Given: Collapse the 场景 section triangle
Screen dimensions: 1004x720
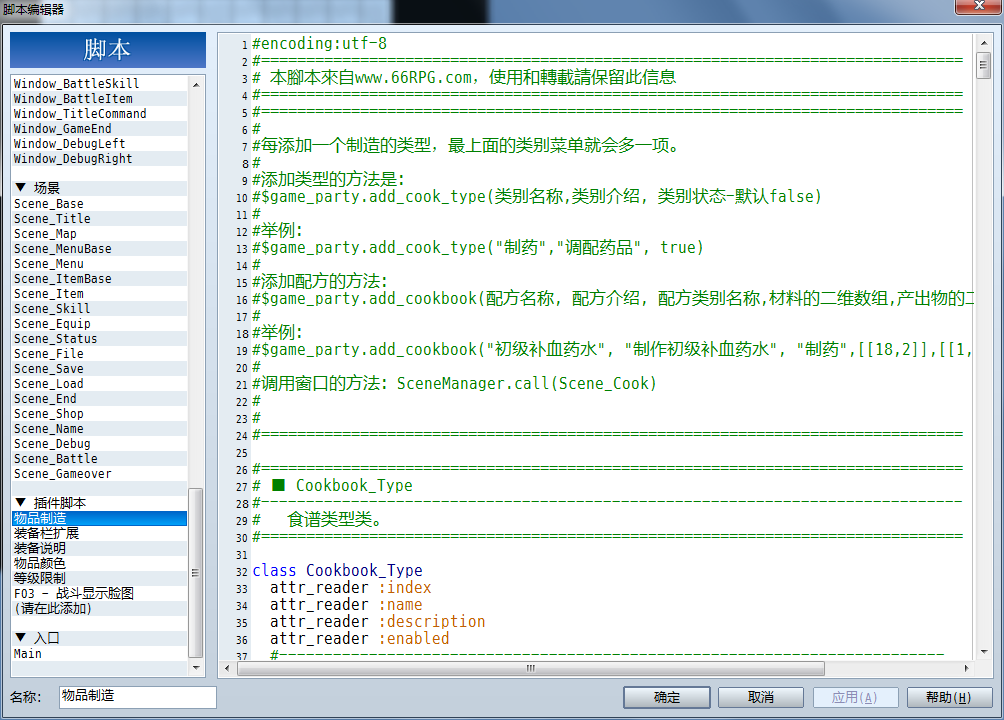Looking at the screenshot, I should point(20,187).
